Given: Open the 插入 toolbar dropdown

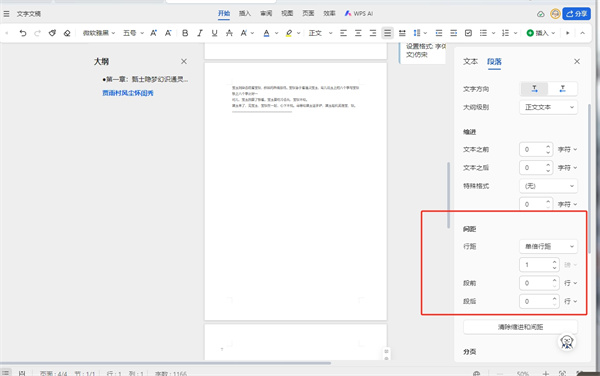Looking at the screenshot, I should 541,33.
